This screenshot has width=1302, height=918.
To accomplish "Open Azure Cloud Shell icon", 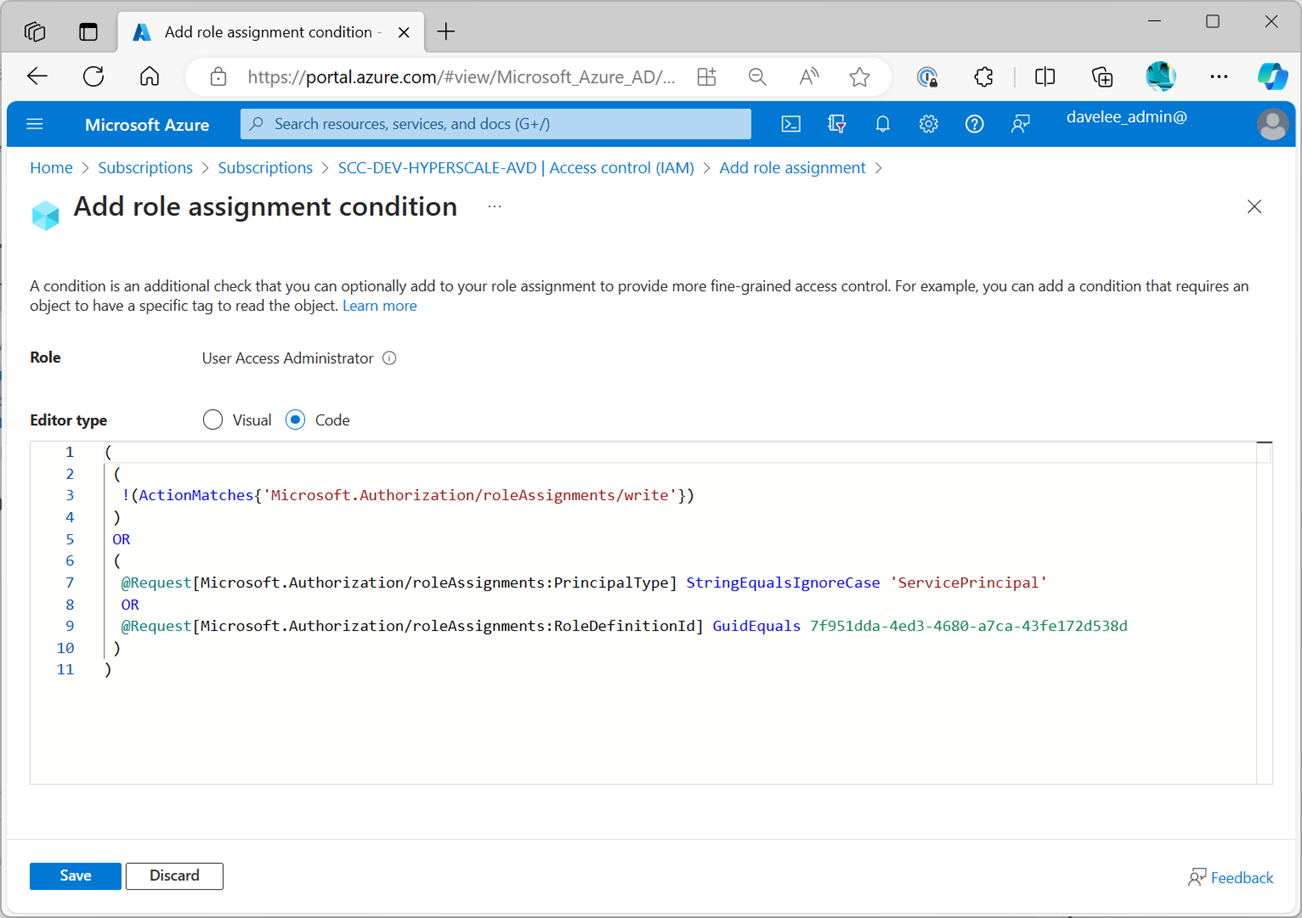I will 790,124.
